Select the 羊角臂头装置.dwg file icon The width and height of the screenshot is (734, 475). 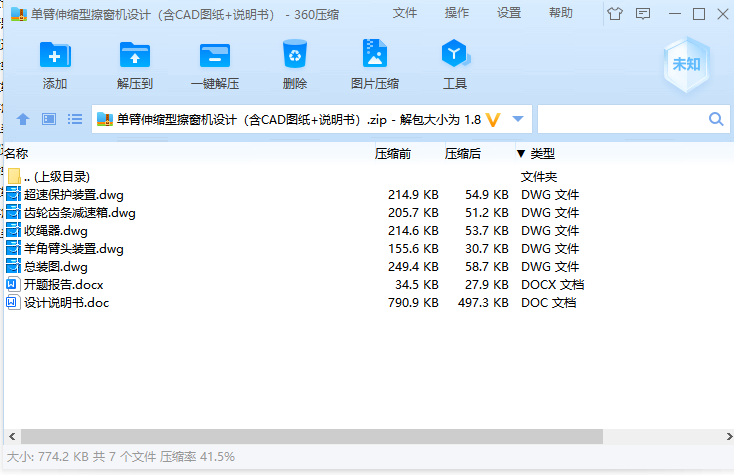[13, 248]
